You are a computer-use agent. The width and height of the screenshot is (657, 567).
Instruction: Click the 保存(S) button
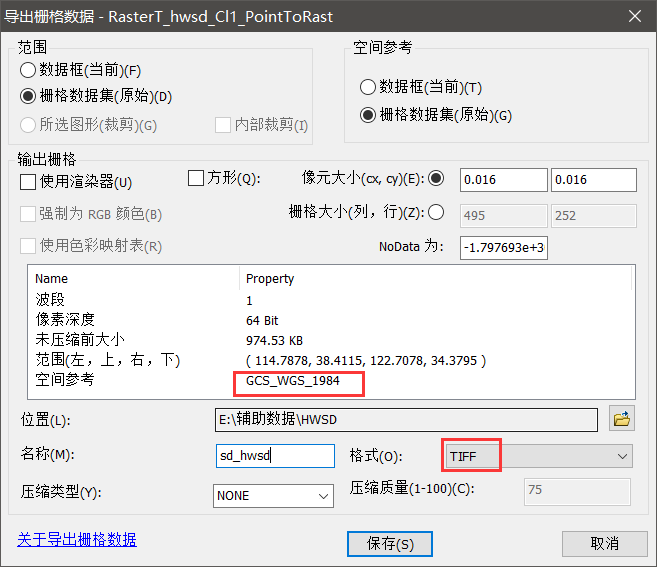pyautogui.click(x=390, y=544)
